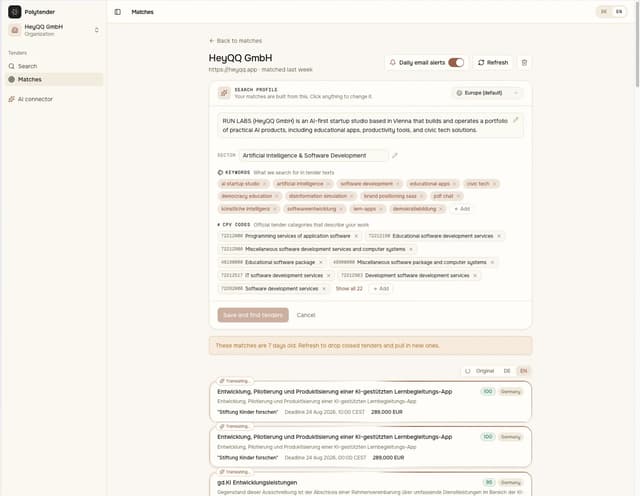Remove the 'civic tech' keyword chip

pyautogui.click(x=494, y=184)
